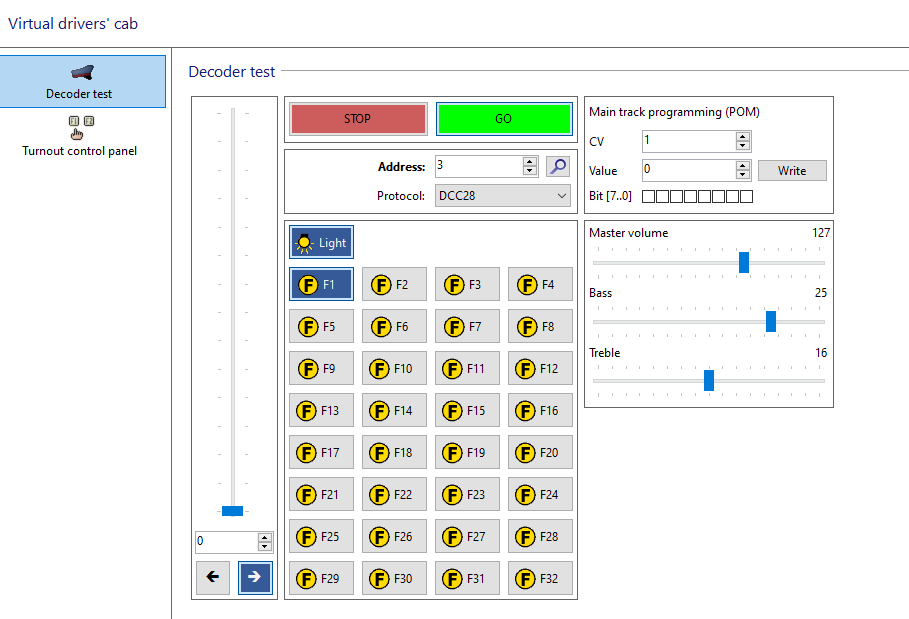
Task: Toggle function F1 on the decoder
Action: click(x=321, y=284)
